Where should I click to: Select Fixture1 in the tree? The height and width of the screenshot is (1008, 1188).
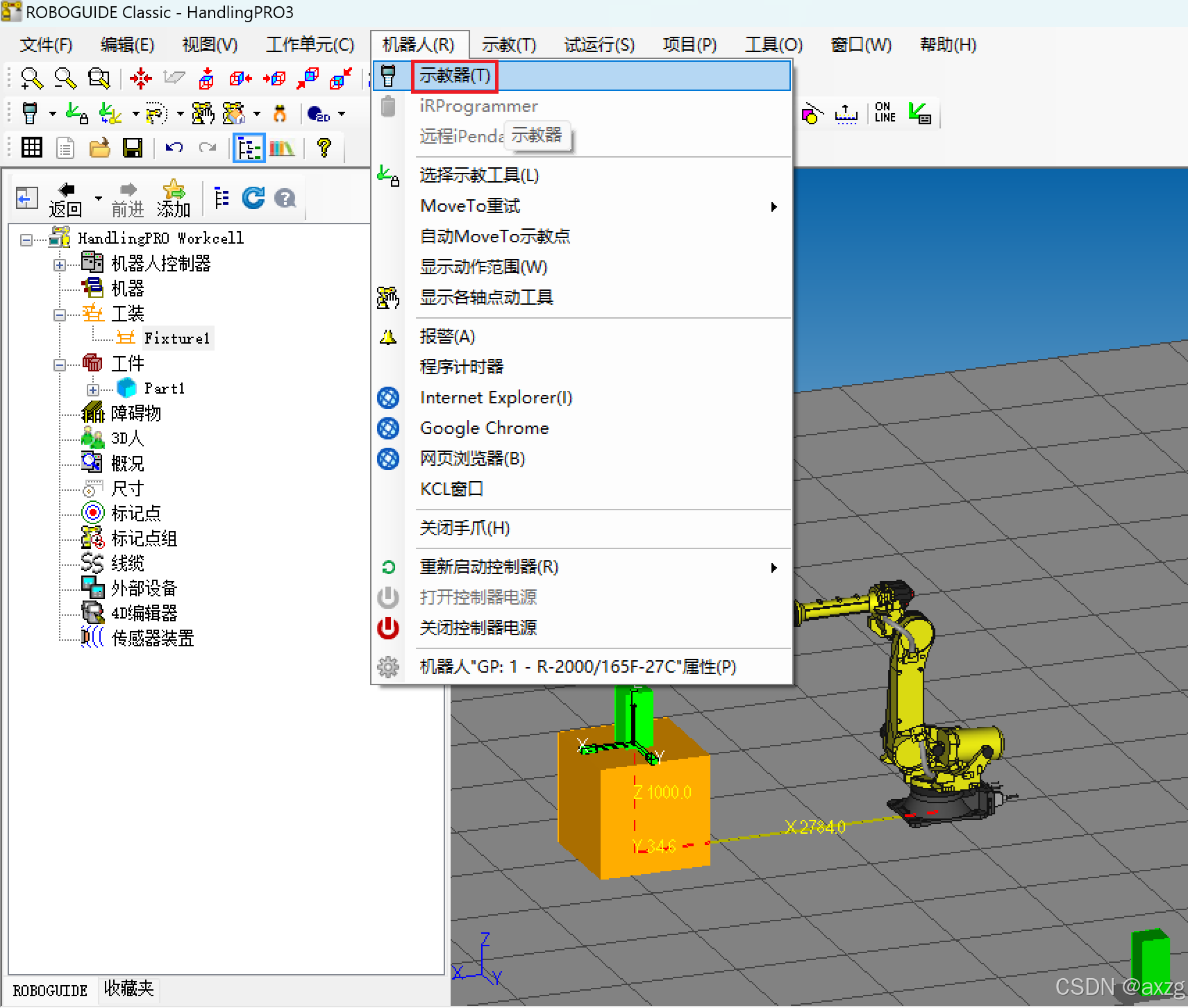click(177, 338)
